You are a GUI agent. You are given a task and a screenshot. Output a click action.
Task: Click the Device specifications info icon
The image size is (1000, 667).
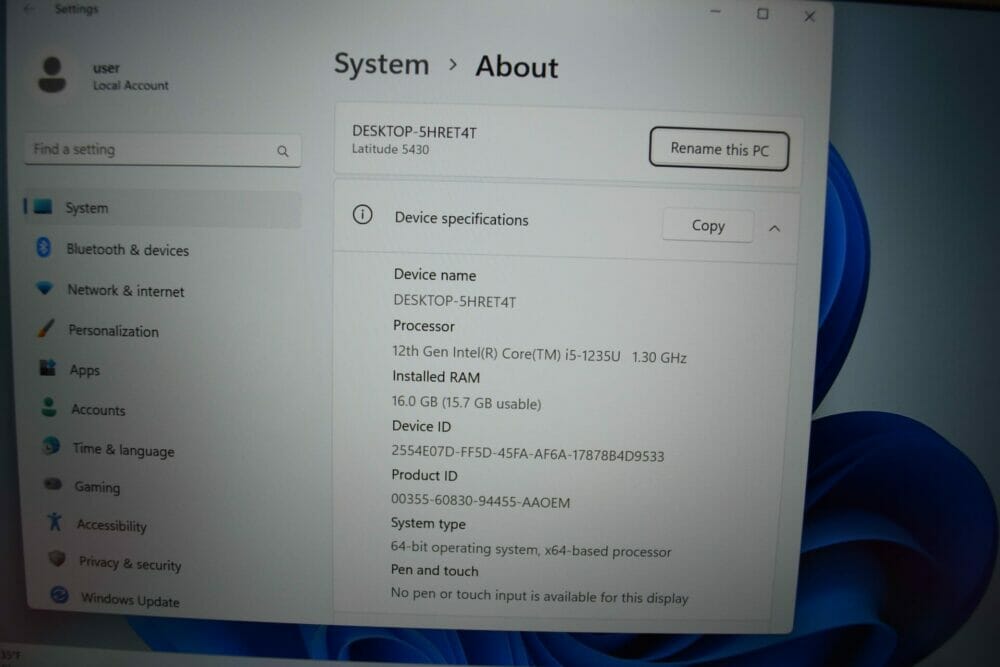click(x=362, y=215)
